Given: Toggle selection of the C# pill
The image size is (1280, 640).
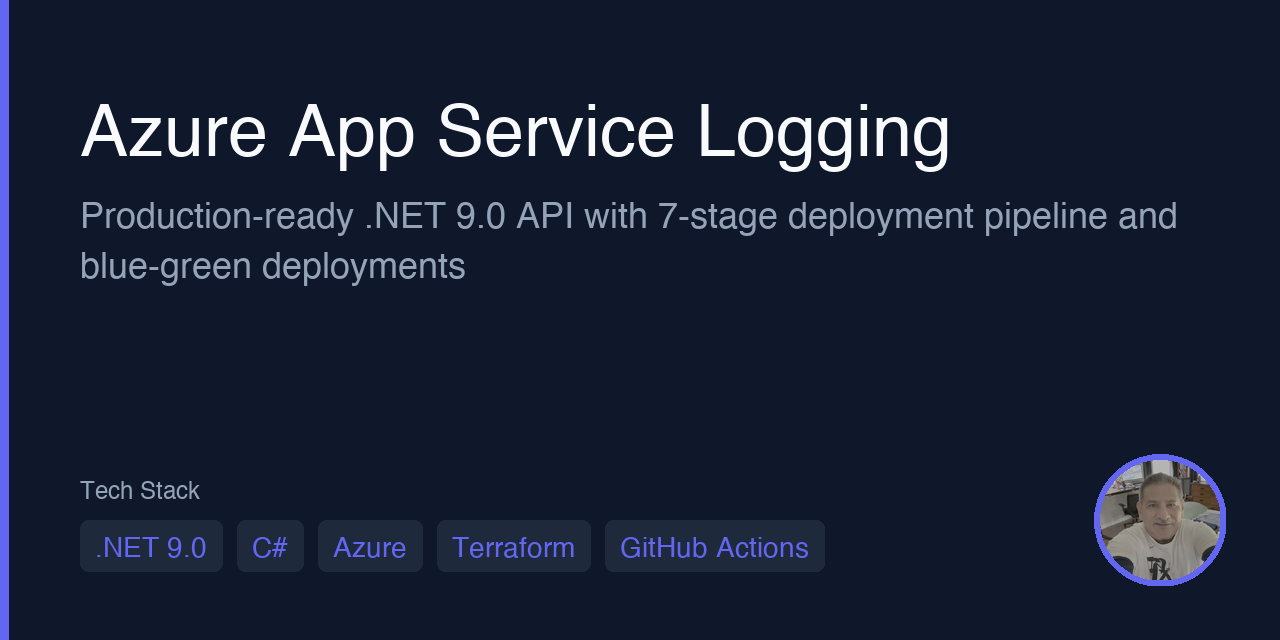Looking at the screenshot, I should click(x=270, y=546).
